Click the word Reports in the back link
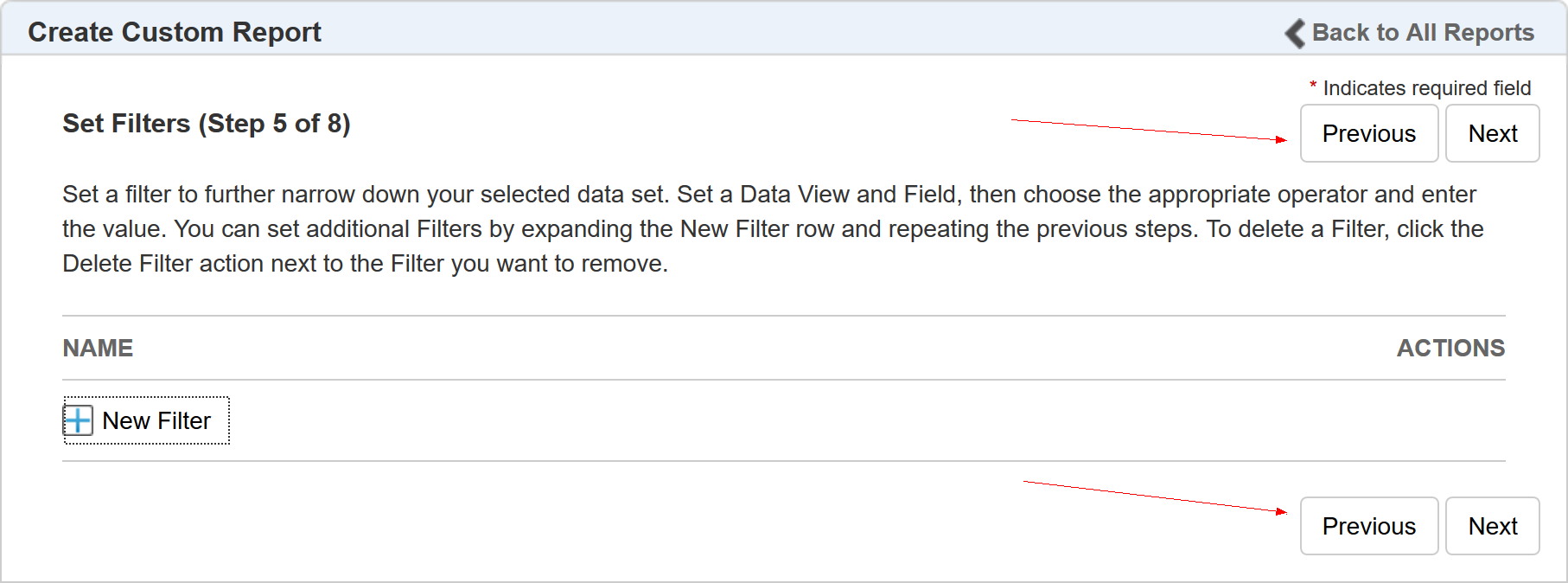The height and width of the screenshot is (583, 1568). (1488, 33)
